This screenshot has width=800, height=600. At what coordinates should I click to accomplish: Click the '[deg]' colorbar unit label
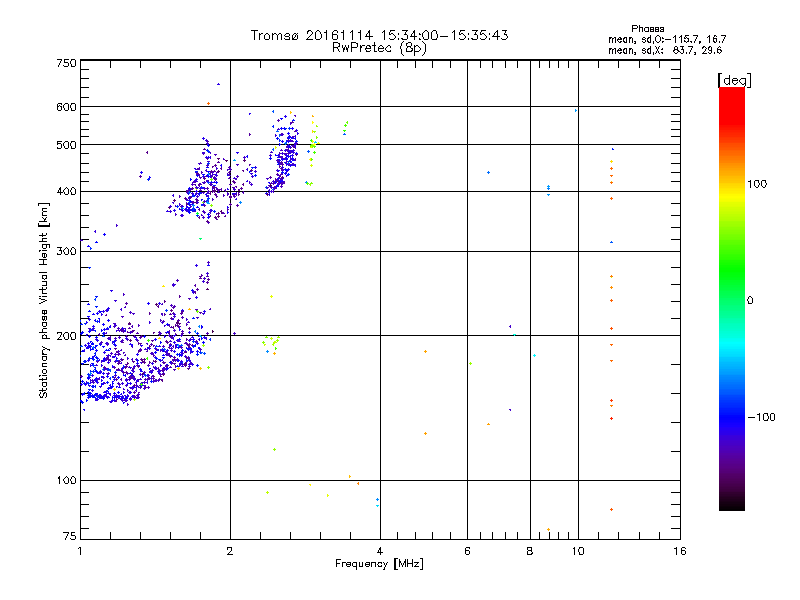(734, 80)
